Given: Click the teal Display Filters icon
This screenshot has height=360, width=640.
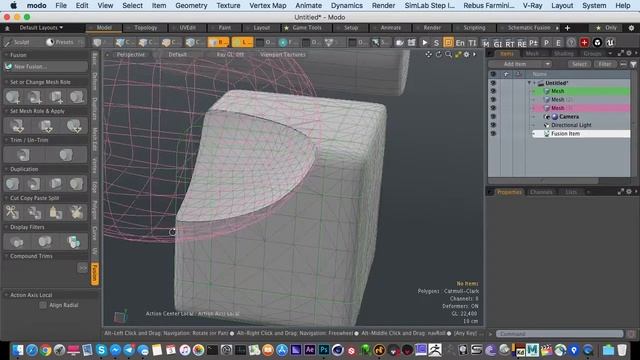Looking at the screenshot, I should [x=74, y=242].
